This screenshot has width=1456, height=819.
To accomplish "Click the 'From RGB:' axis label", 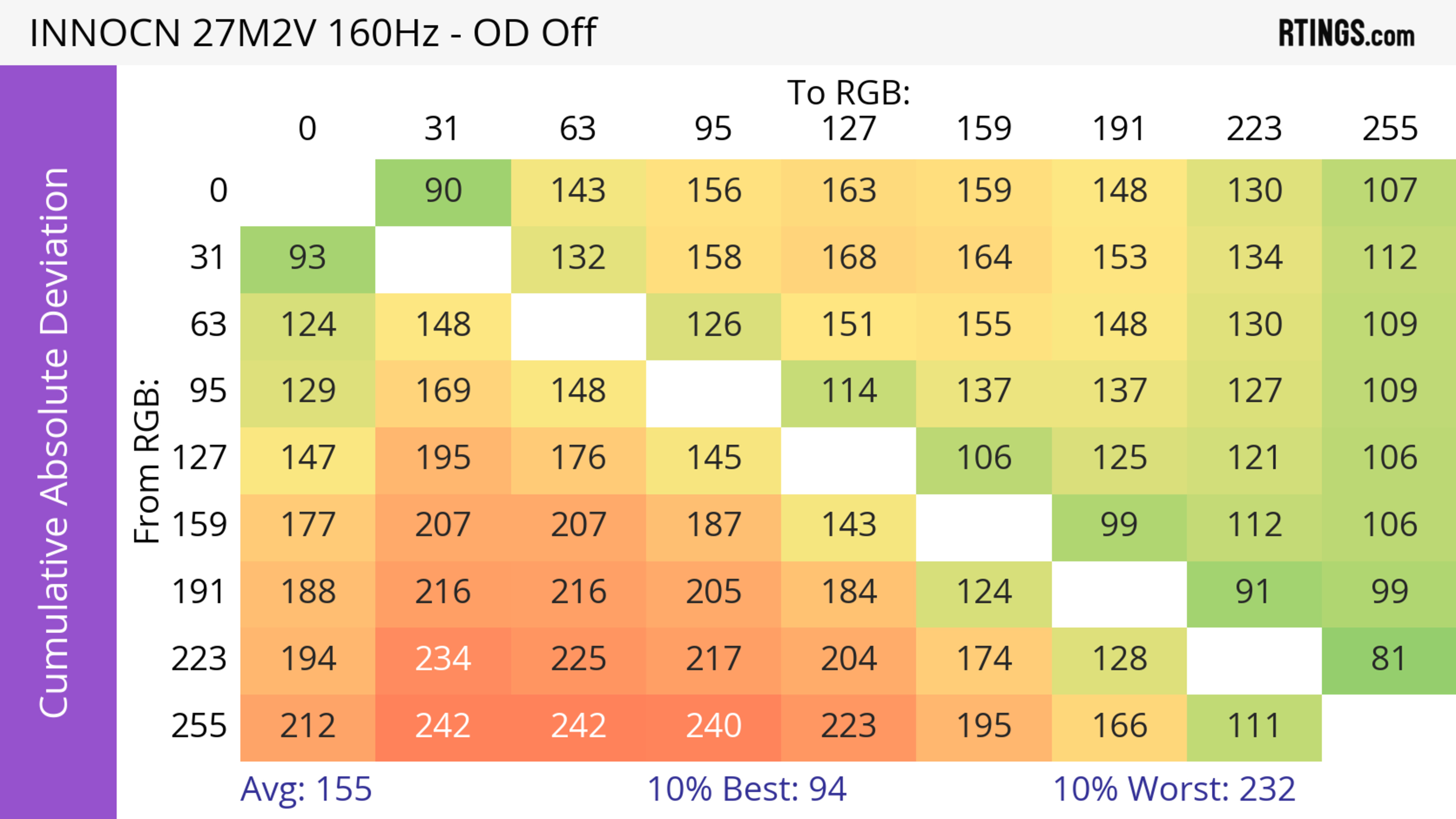I will click(x=147, y=461).
